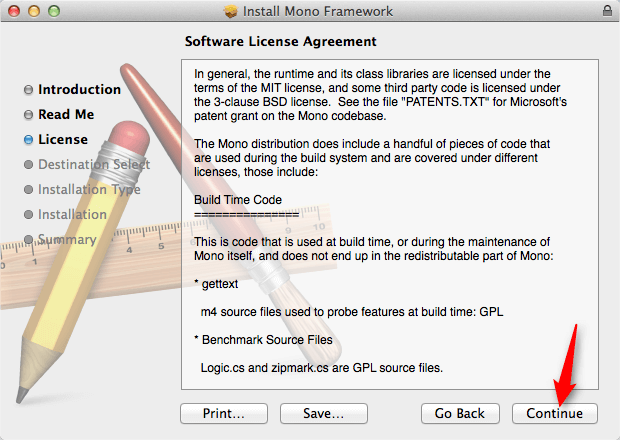Click the 'Logic.cs and zipmark.cs' line

321,368
